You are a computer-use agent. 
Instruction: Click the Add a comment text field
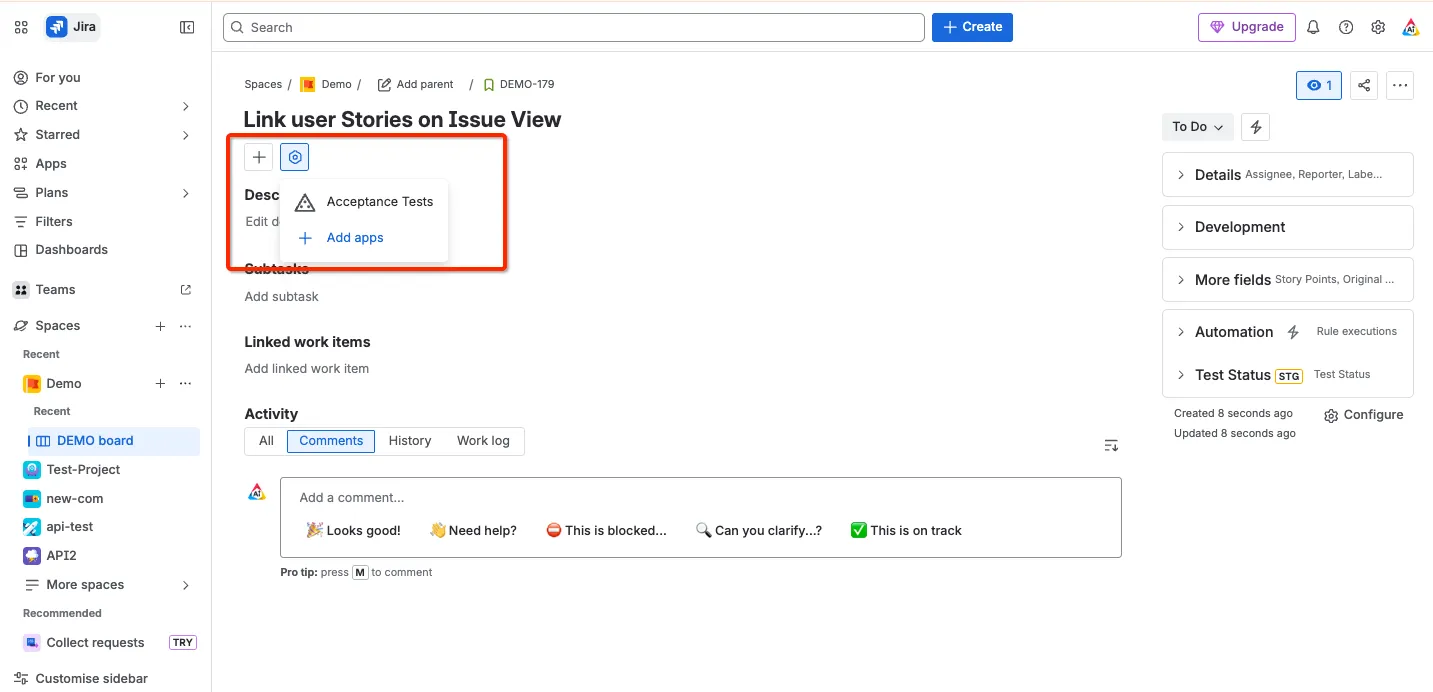700,497
